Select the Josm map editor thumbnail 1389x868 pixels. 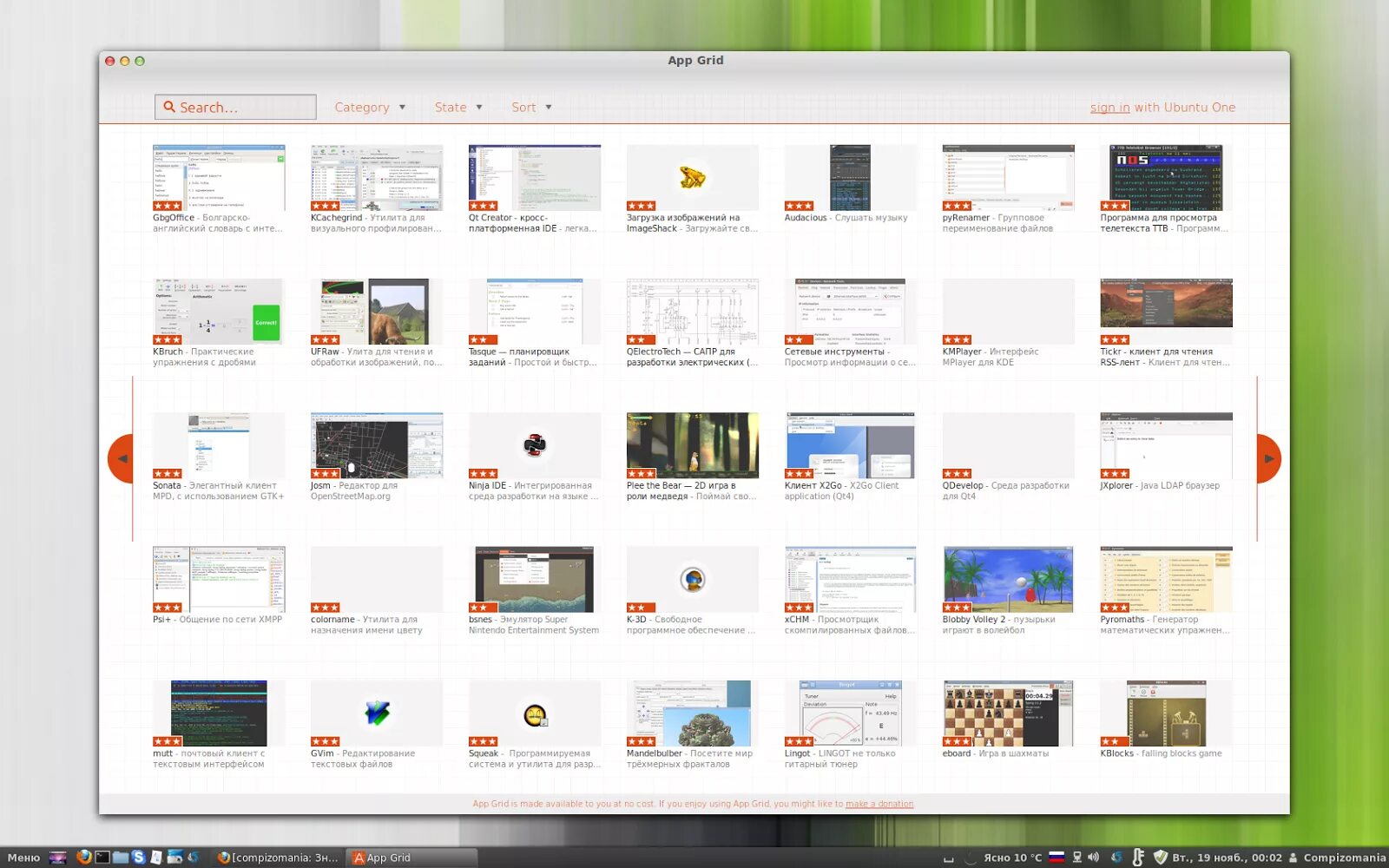[x=377, y=445]
